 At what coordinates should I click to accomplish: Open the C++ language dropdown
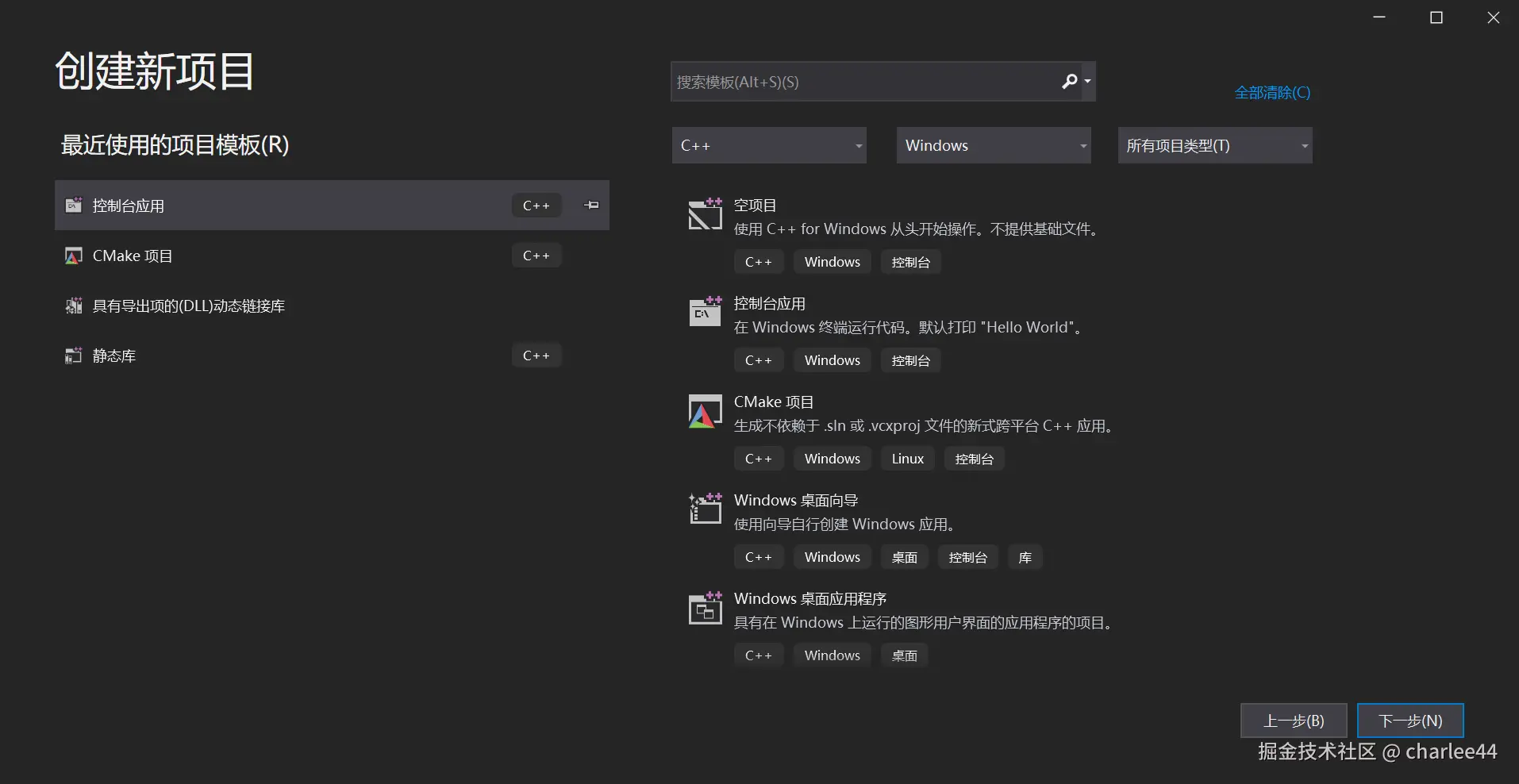pyautogui.click(x=768, y=145)
